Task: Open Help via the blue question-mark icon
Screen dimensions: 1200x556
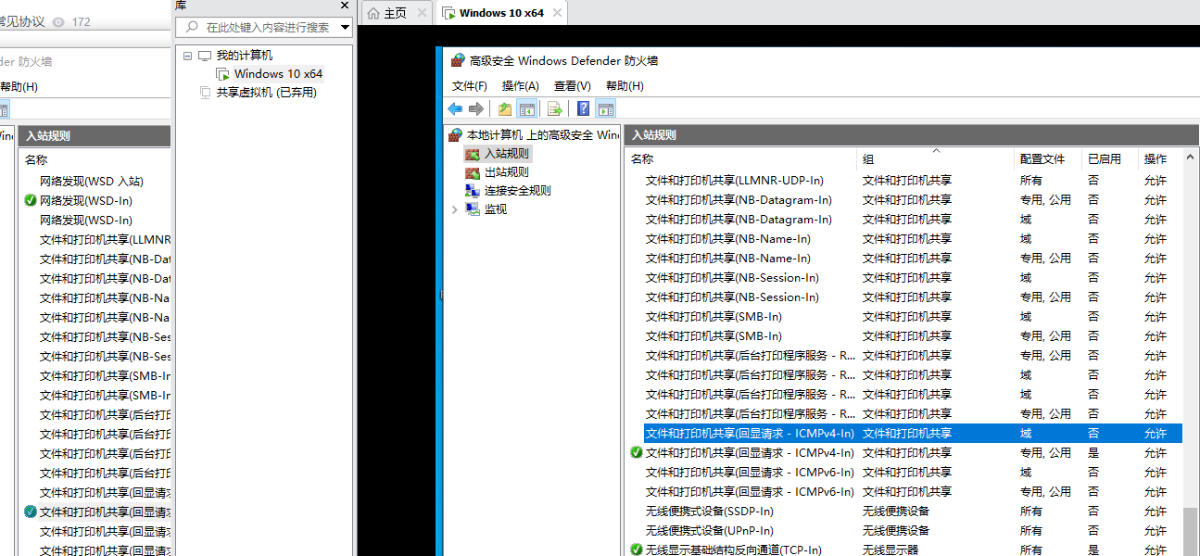Action: tap(583, 109)
